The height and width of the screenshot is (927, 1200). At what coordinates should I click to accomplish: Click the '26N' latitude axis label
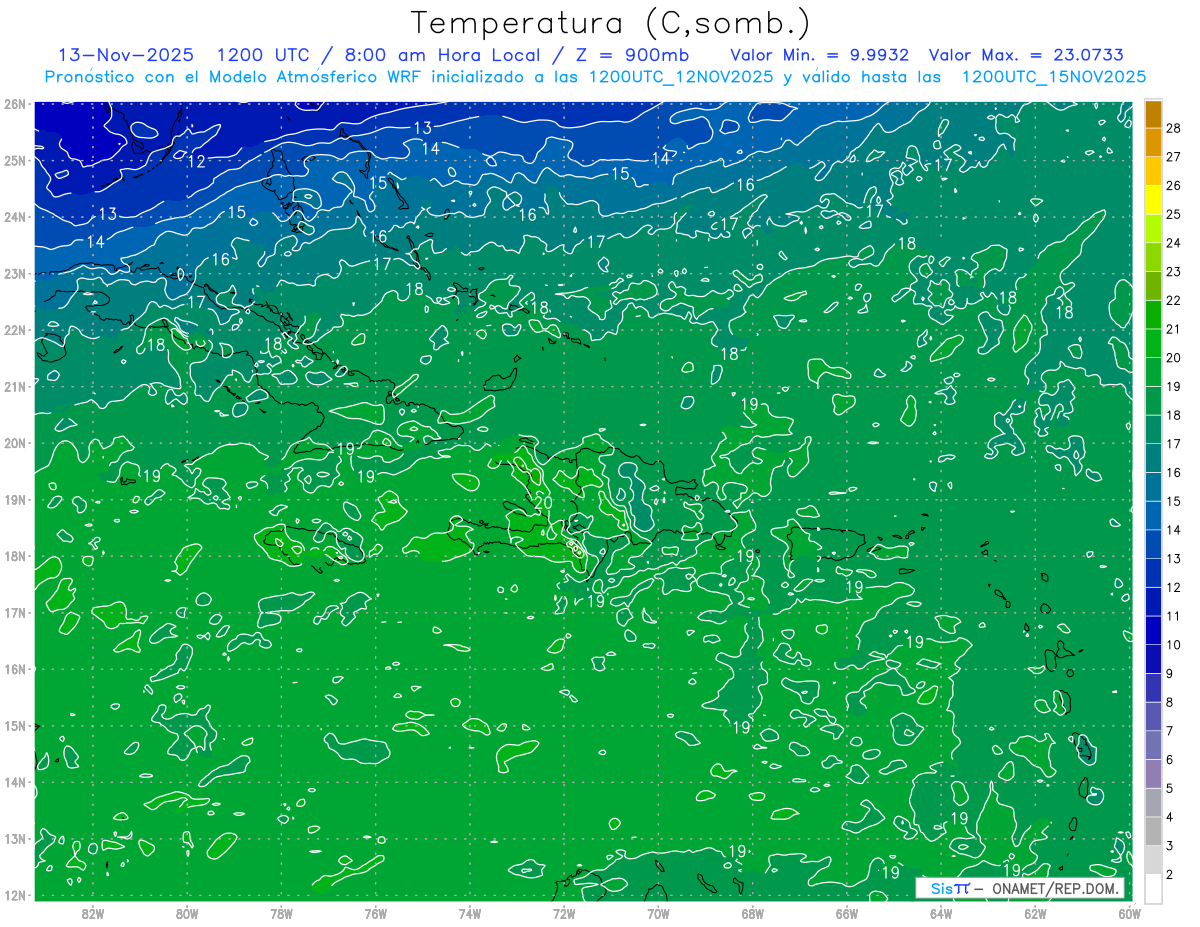(14, 104)
